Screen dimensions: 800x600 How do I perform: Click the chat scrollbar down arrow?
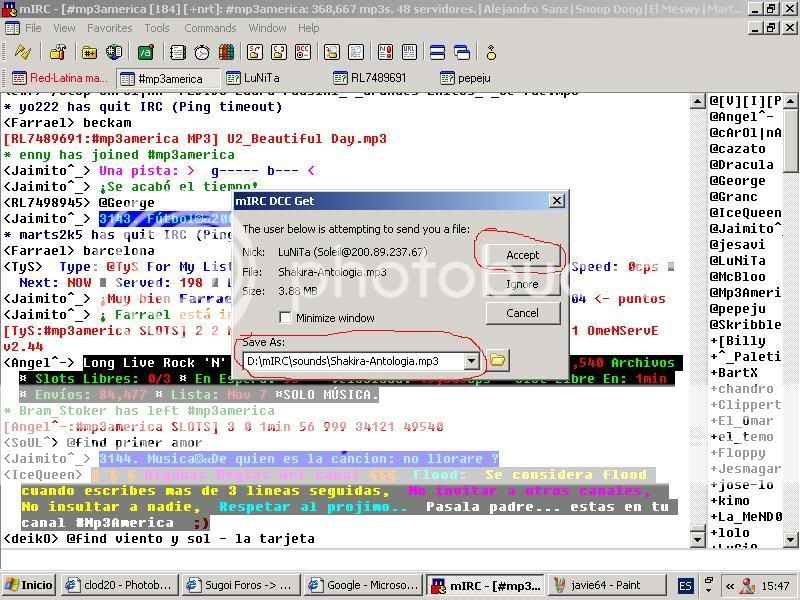(x=697, y=539)
